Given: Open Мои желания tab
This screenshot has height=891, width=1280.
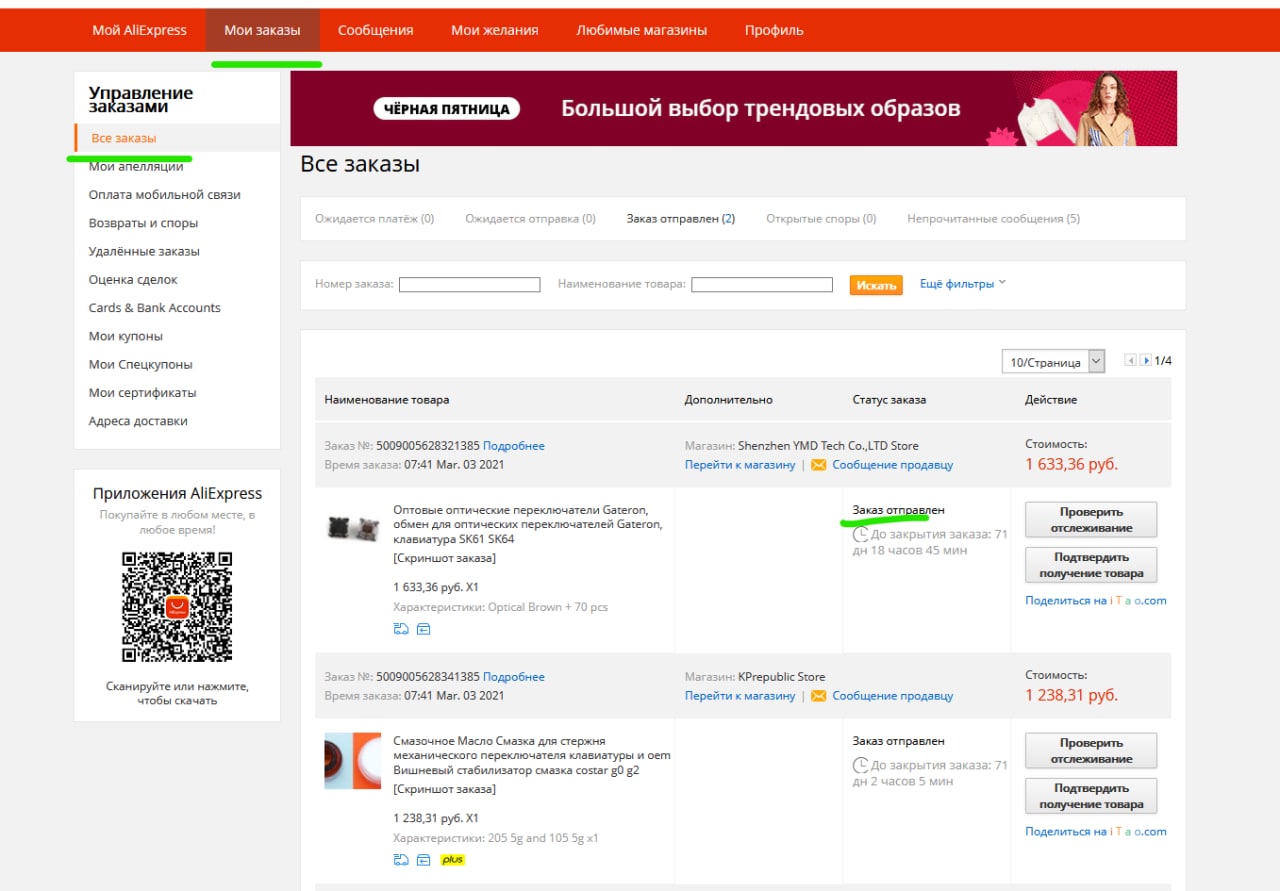Looking at the screenshot, I should pos(495,30).
